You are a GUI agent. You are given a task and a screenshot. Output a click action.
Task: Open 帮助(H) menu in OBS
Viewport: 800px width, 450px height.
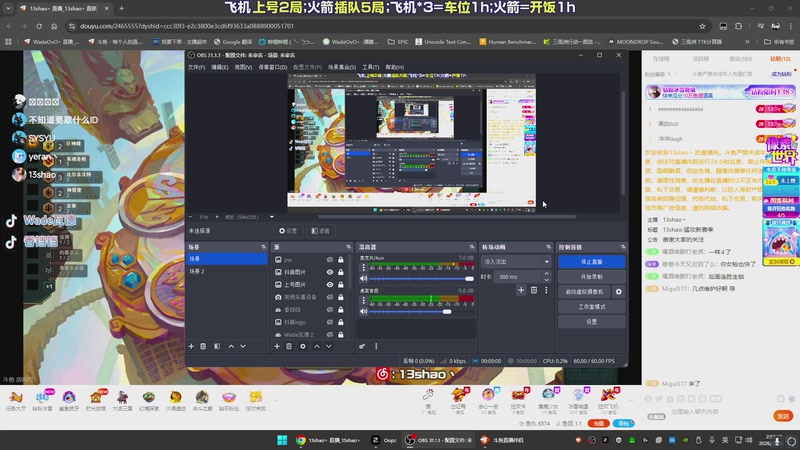click(394, 67)
